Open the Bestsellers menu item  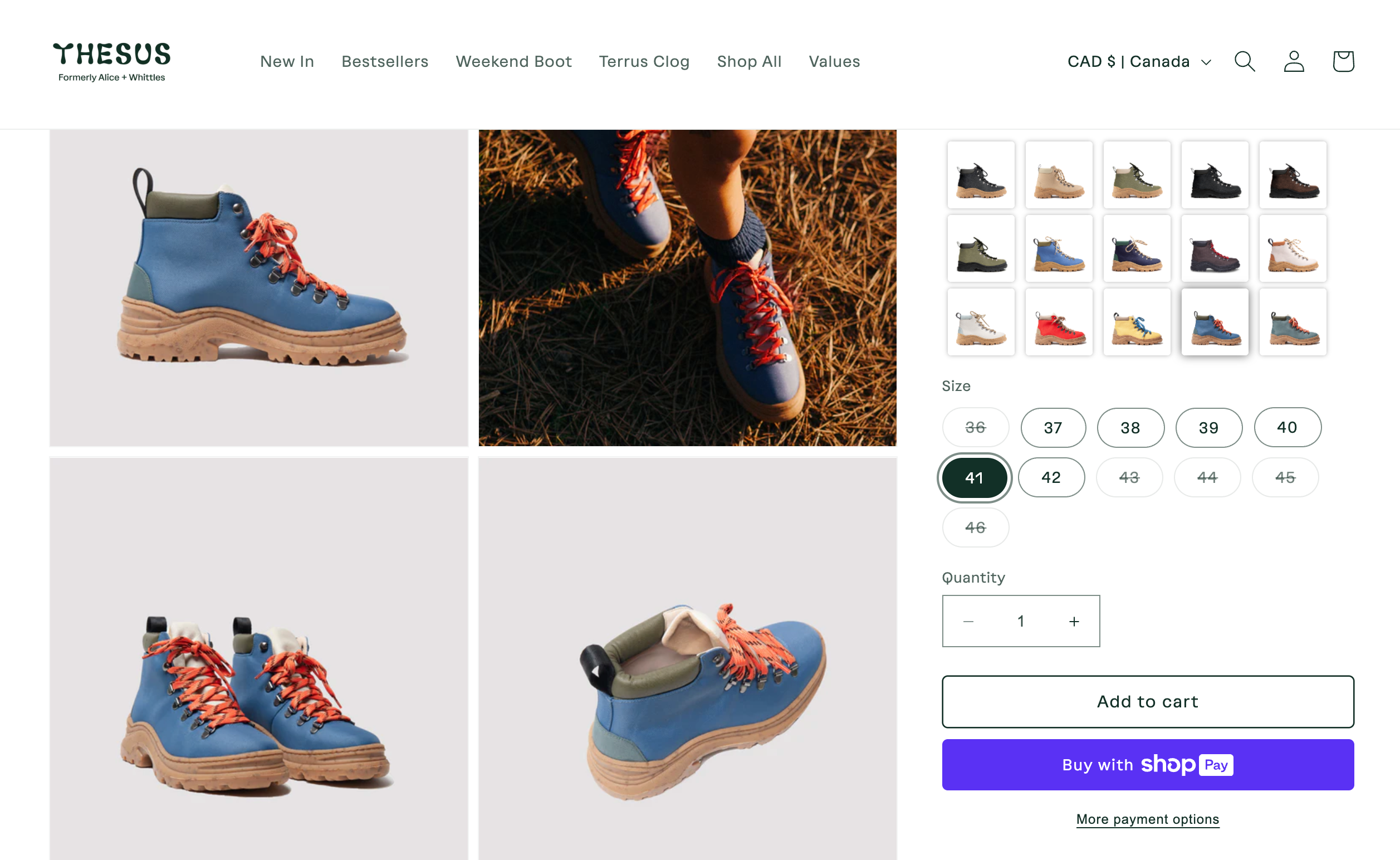[x=385, y=61]
